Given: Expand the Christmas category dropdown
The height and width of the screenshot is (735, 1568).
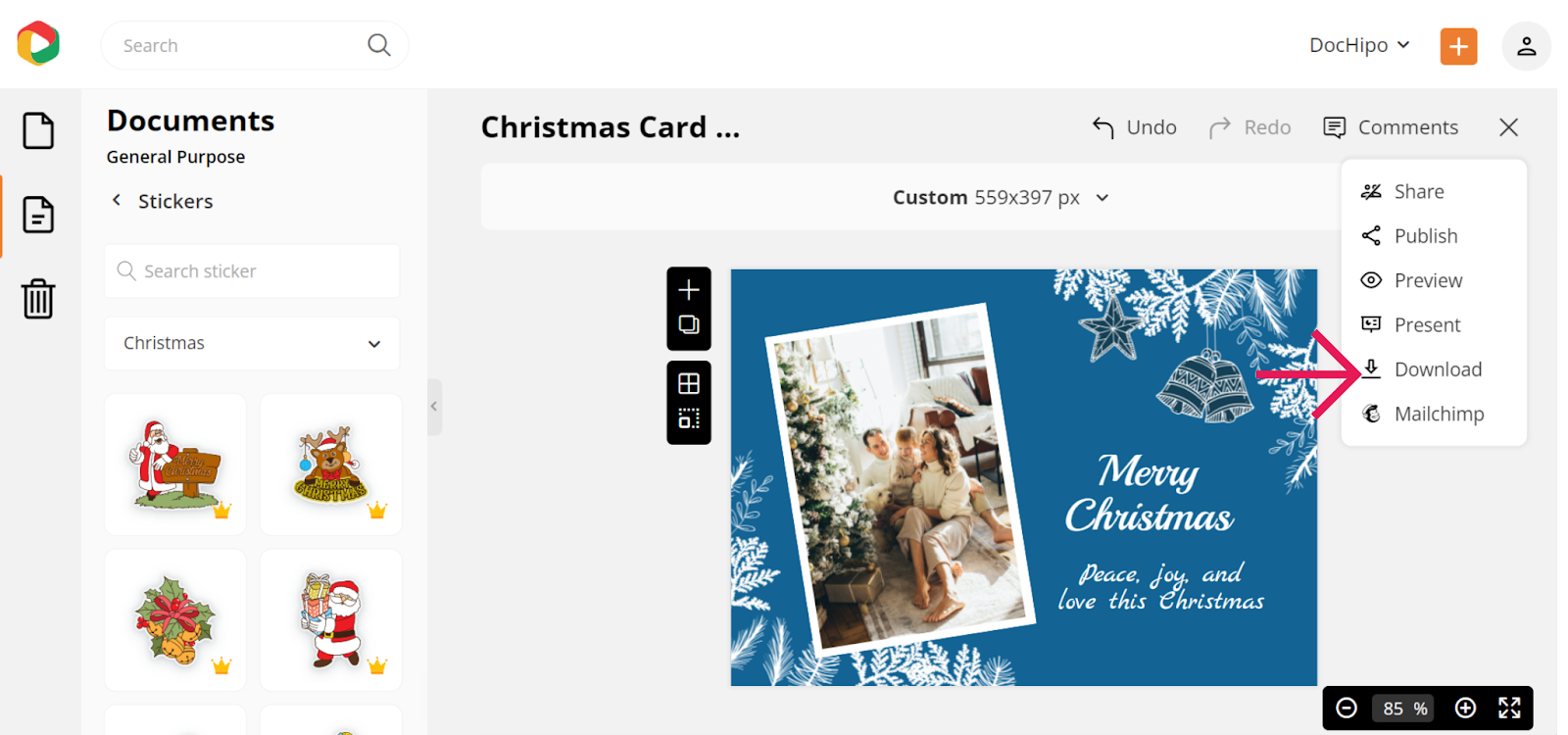Looking at the screenshot, I should coord(252,343).
